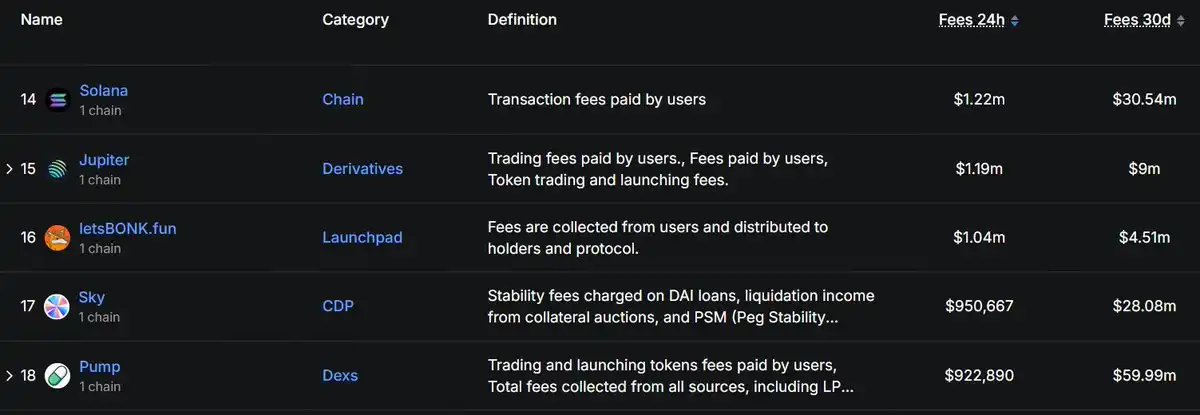1200x415 pixels.
Task: Click the Jupiter logo icon
Action: (57, 169)
